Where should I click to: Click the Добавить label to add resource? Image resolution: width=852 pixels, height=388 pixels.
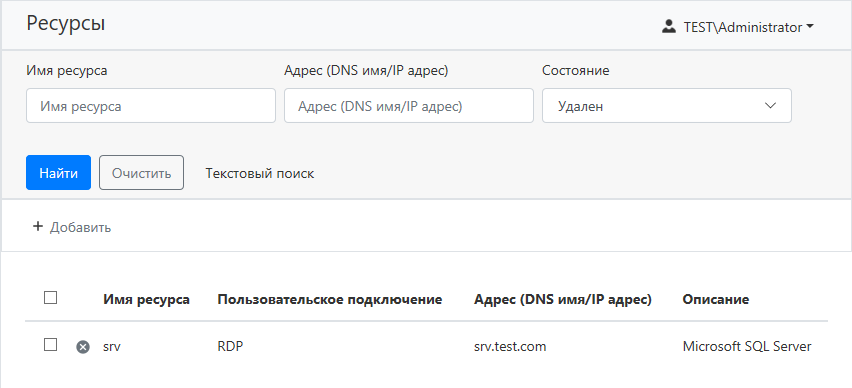[80, 227]
